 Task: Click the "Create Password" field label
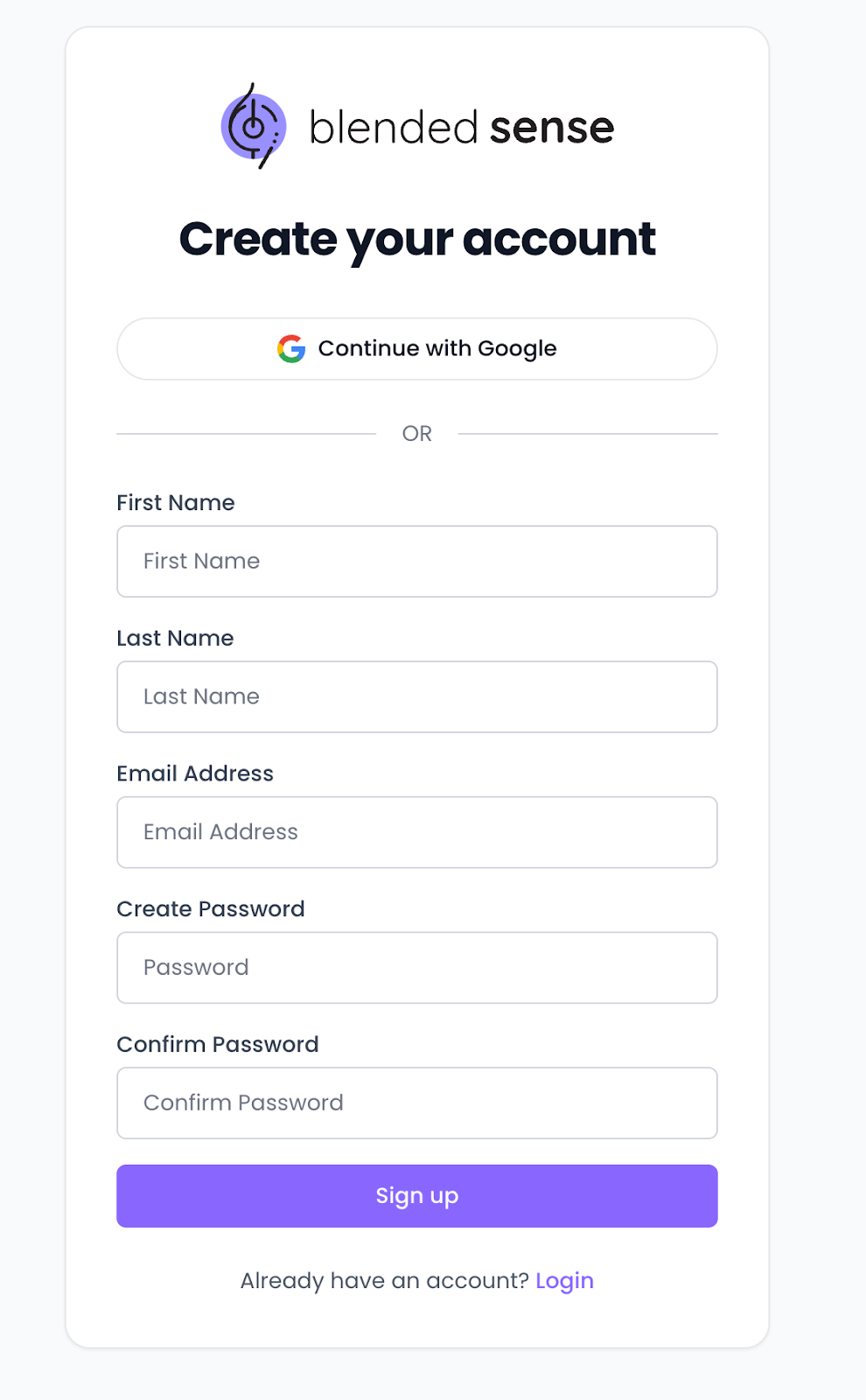(211, 909)
